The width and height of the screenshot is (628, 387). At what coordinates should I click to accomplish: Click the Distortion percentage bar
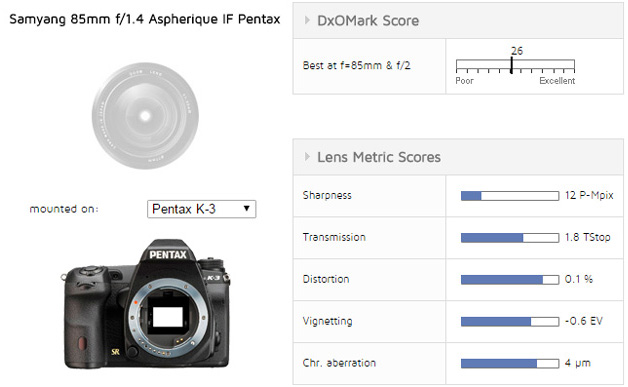pyautogui.click(x=510, y=280)
